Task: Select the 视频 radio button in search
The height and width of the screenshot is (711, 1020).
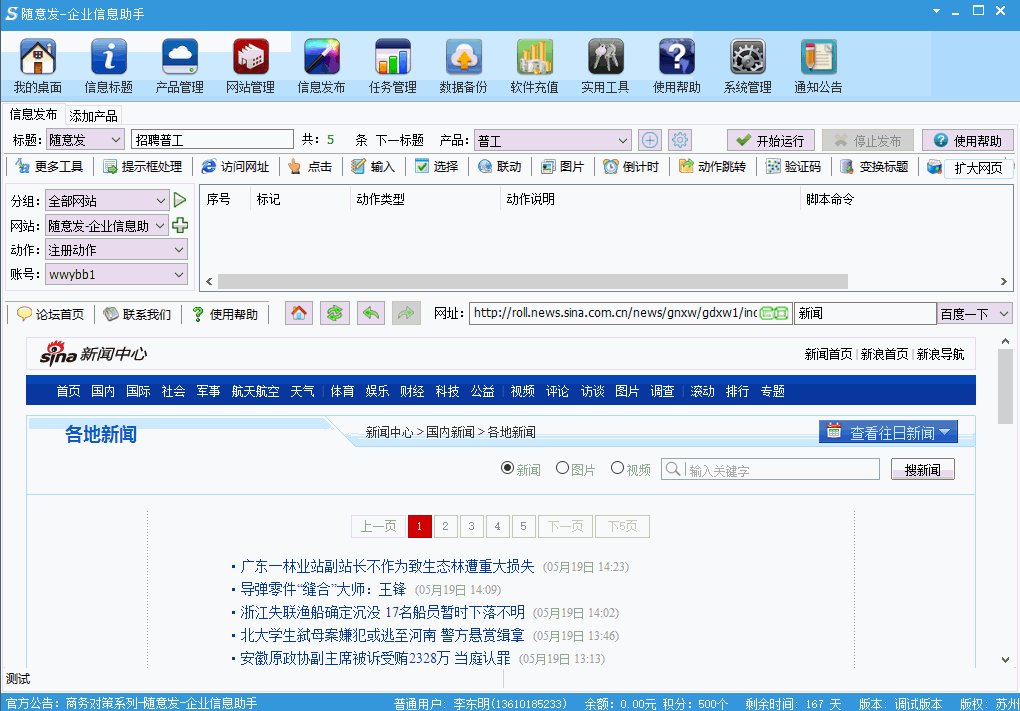Action: click(x=617, y=468)
